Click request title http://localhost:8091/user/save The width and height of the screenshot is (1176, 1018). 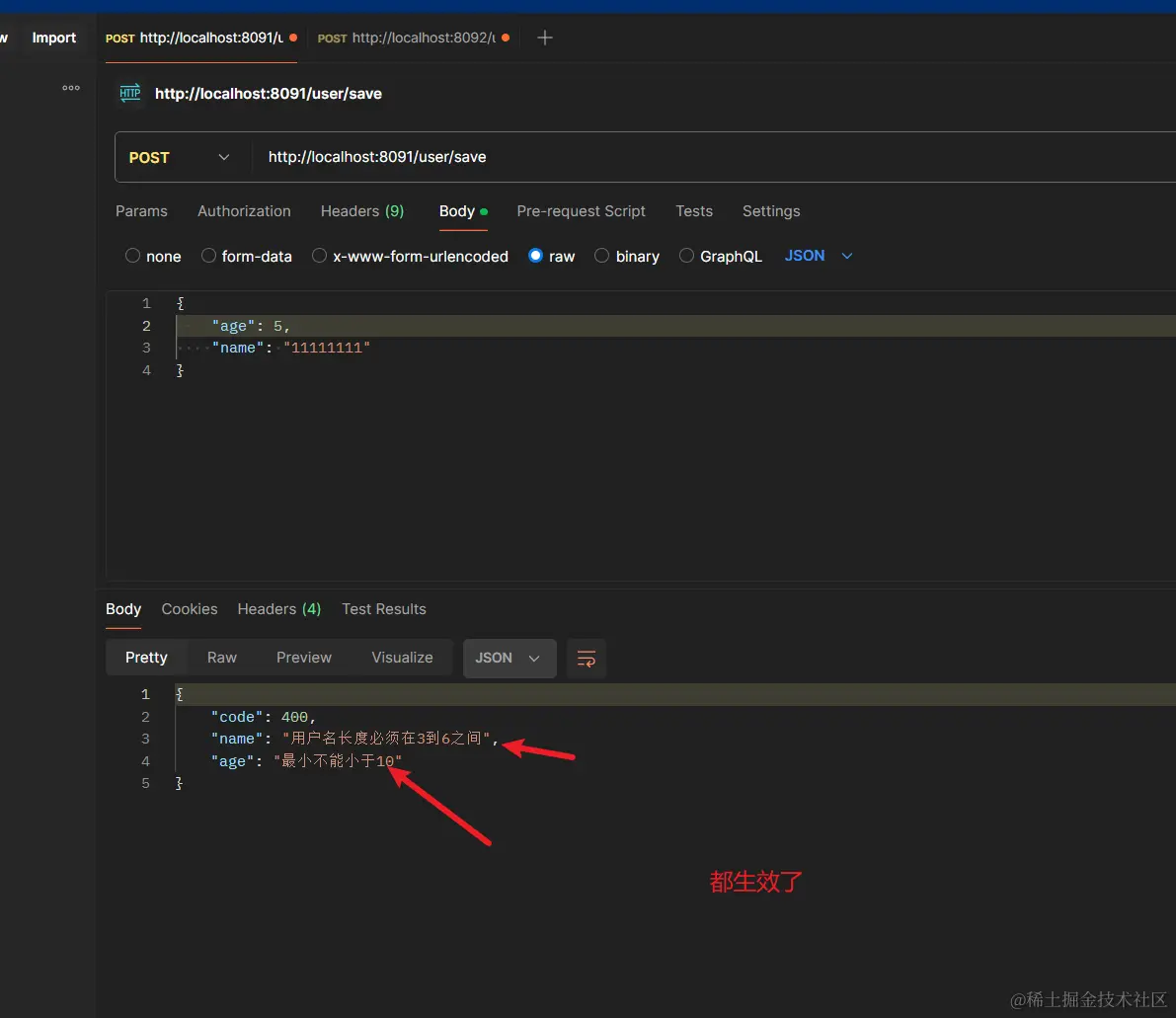click(x=269, y=94)
